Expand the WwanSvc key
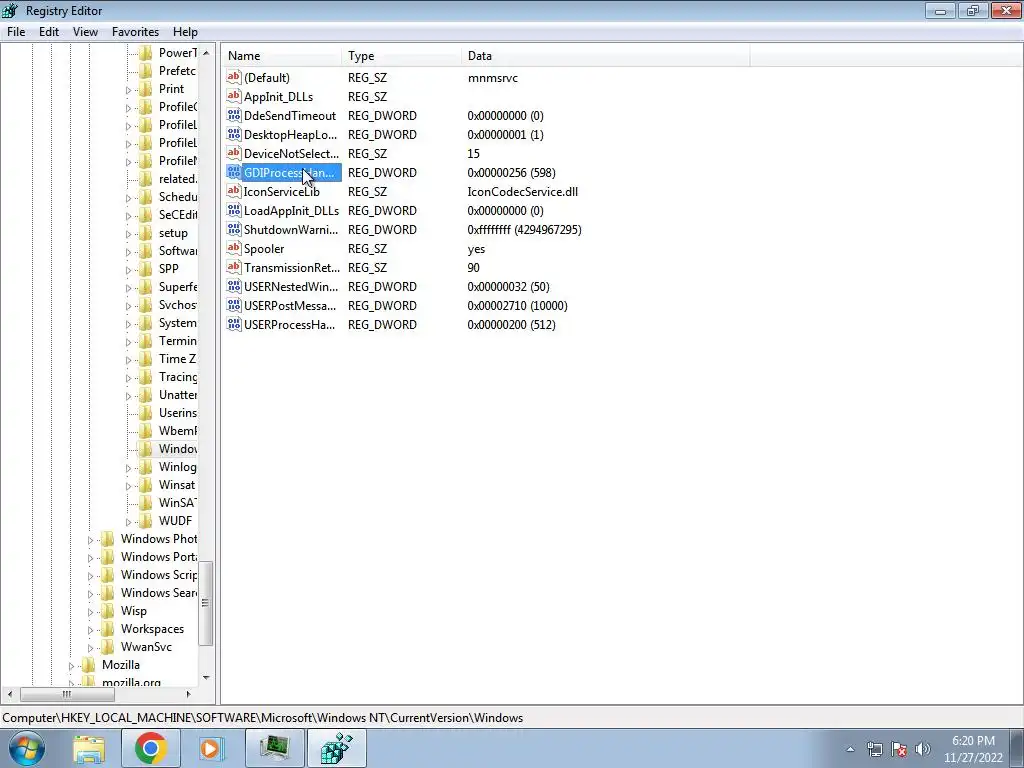This screenshot has height=768, width=1024. (91, 647)
